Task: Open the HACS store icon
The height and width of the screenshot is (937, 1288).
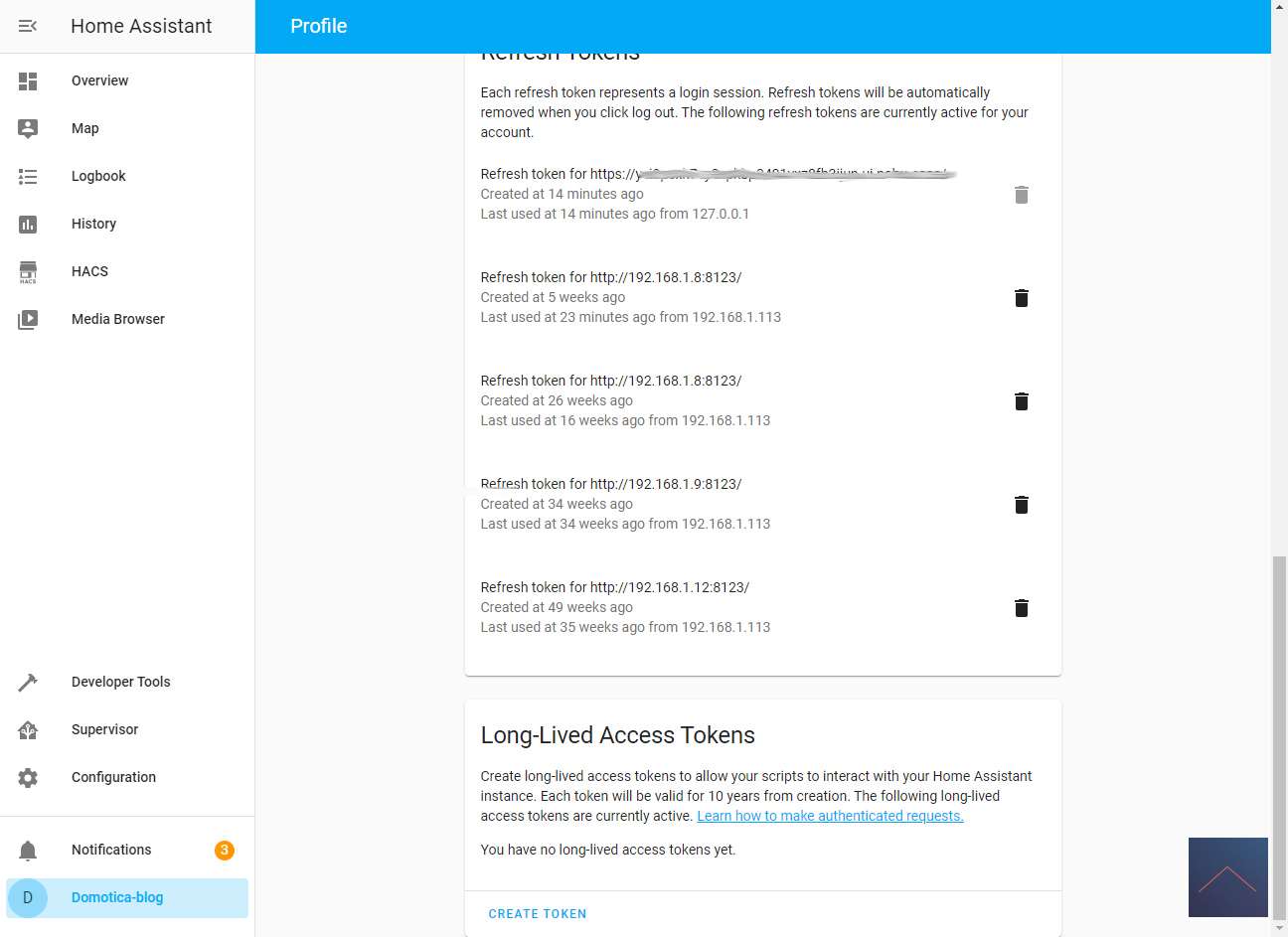Action: pyautogui.click(x=28, y=271)
